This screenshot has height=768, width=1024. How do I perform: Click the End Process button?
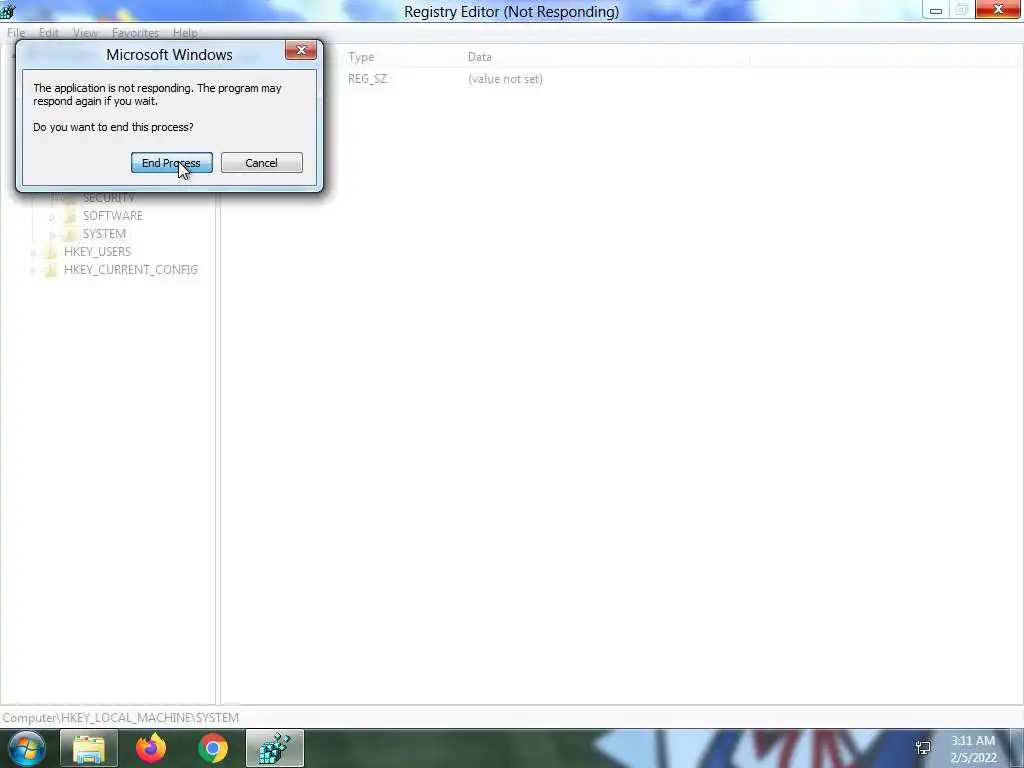[172, 163]
